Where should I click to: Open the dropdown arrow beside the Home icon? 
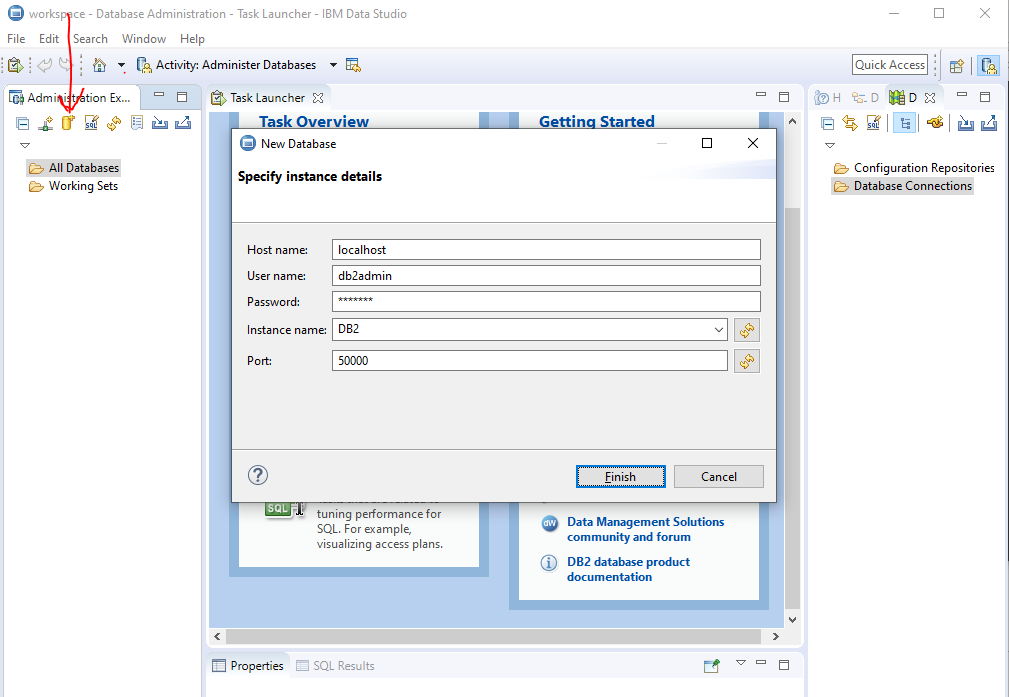coord(121,65)
